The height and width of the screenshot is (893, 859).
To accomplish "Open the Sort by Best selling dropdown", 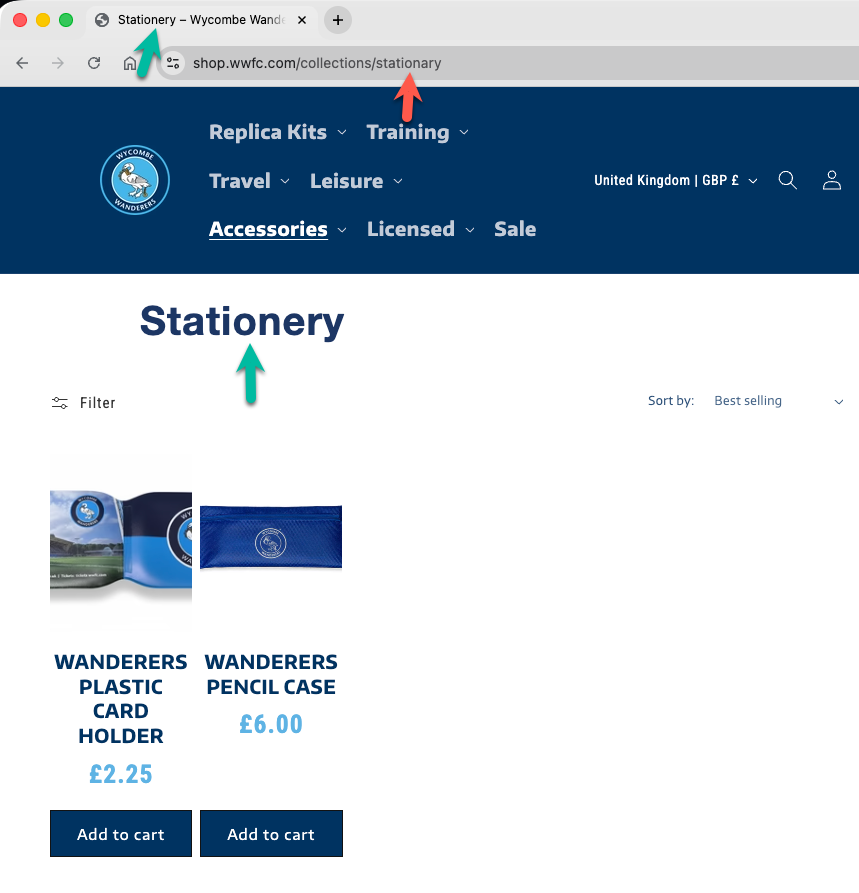I will pos(778,401).
